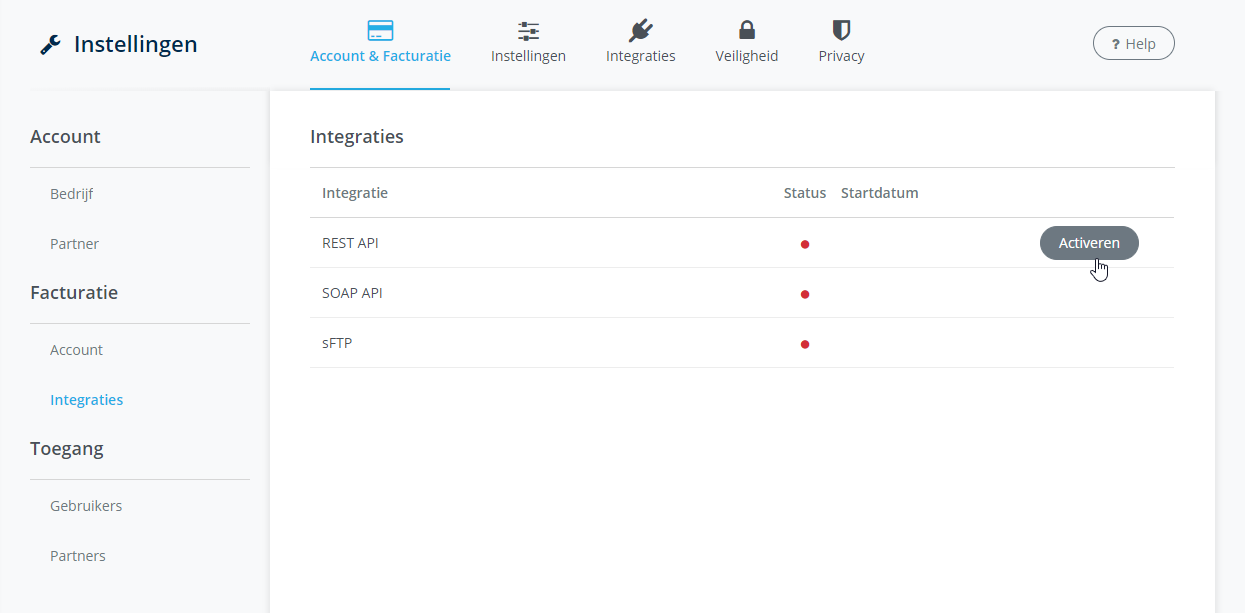Click the padlock icon for Veiligheid
This screenshot has width=1245, height=613.
[x=746, y=30]
